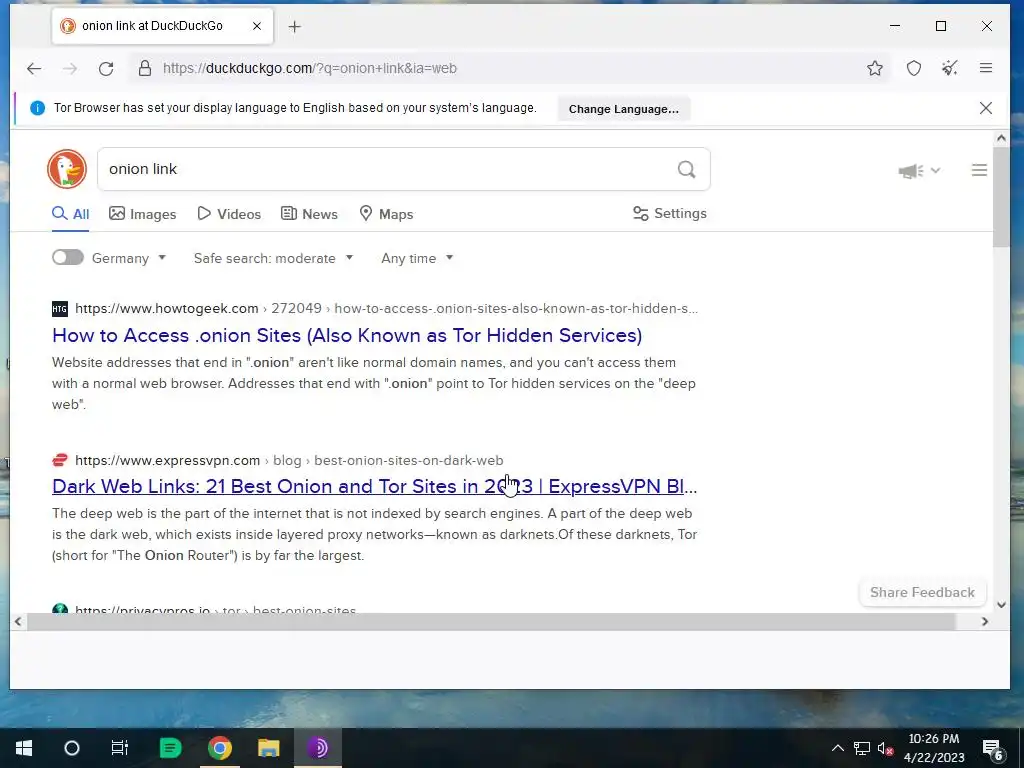
Task: Expand the Germany region dropdown
Action: pyautogui.click(x=129, y=258)
